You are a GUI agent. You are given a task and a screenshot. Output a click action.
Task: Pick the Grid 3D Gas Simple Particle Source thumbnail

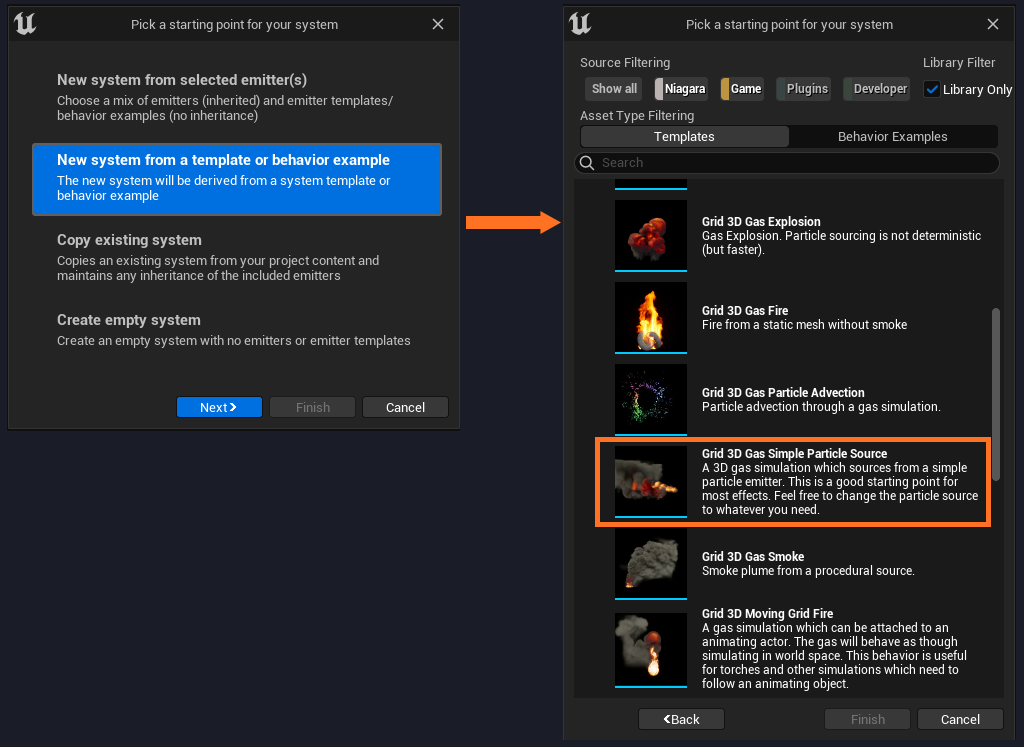[x=650, y=481]
